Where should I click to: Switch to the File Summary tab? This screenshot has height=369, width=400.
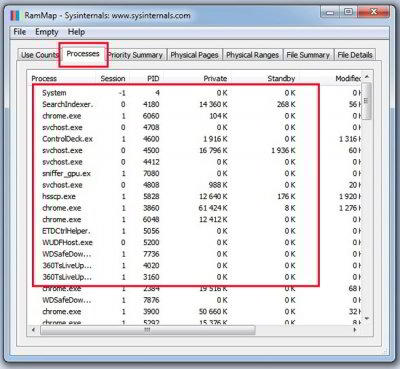[x=308, y=55]
